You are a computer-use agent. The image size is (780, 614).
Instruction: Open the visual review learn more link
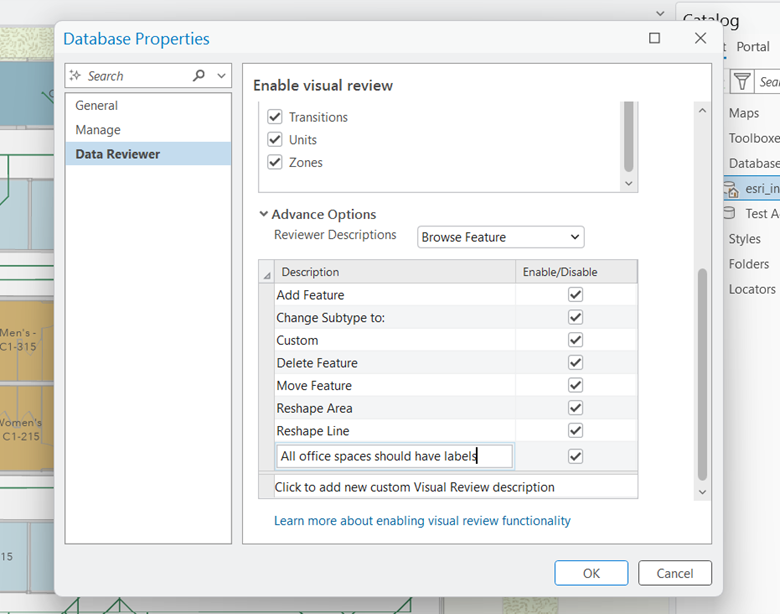(x=422, y=521)
